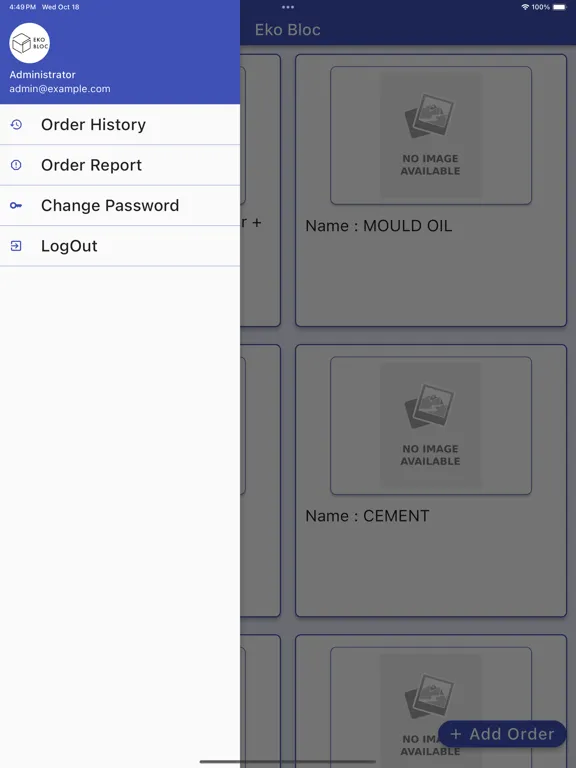576x768 pixels.
Task: Open Order History from the drawer
Action: (120, 124)
